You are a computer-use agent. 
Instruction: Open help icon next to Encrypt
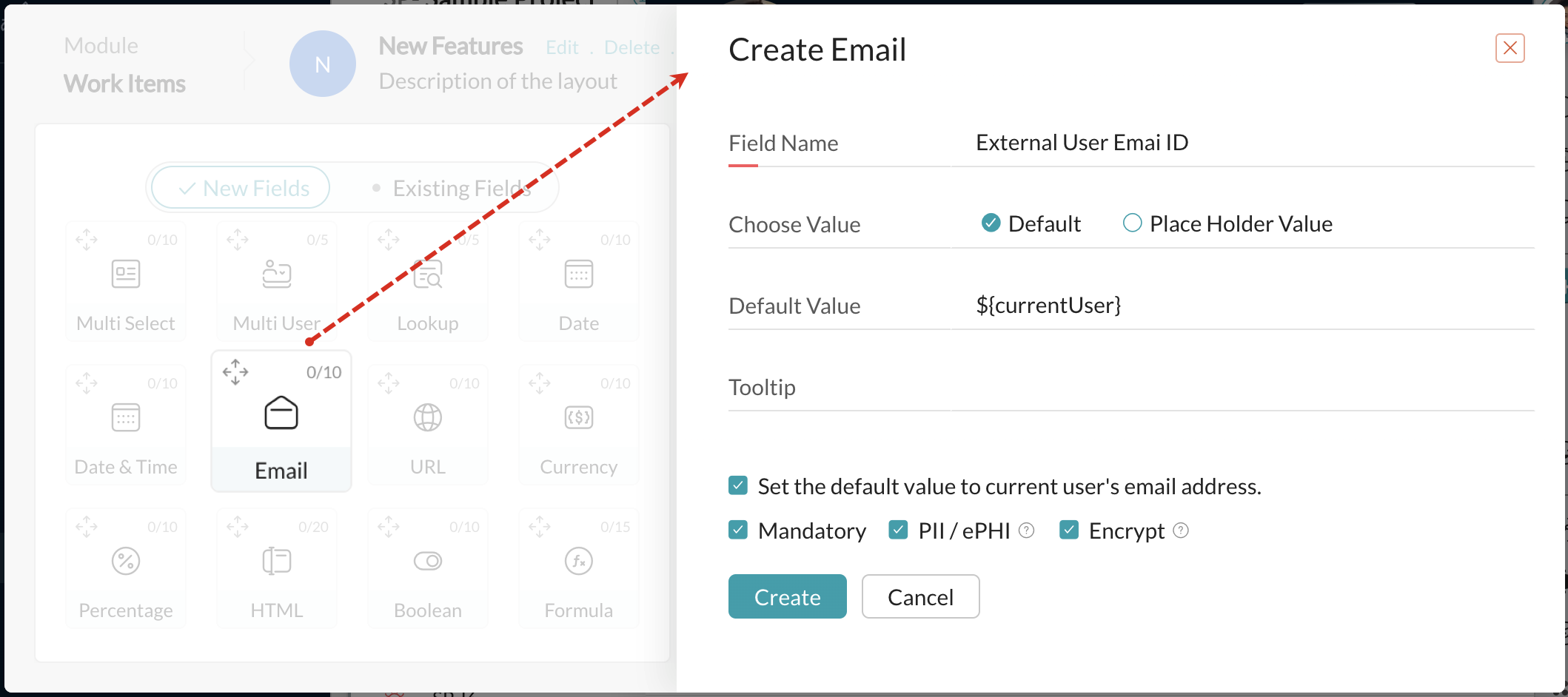[1182, 531]
